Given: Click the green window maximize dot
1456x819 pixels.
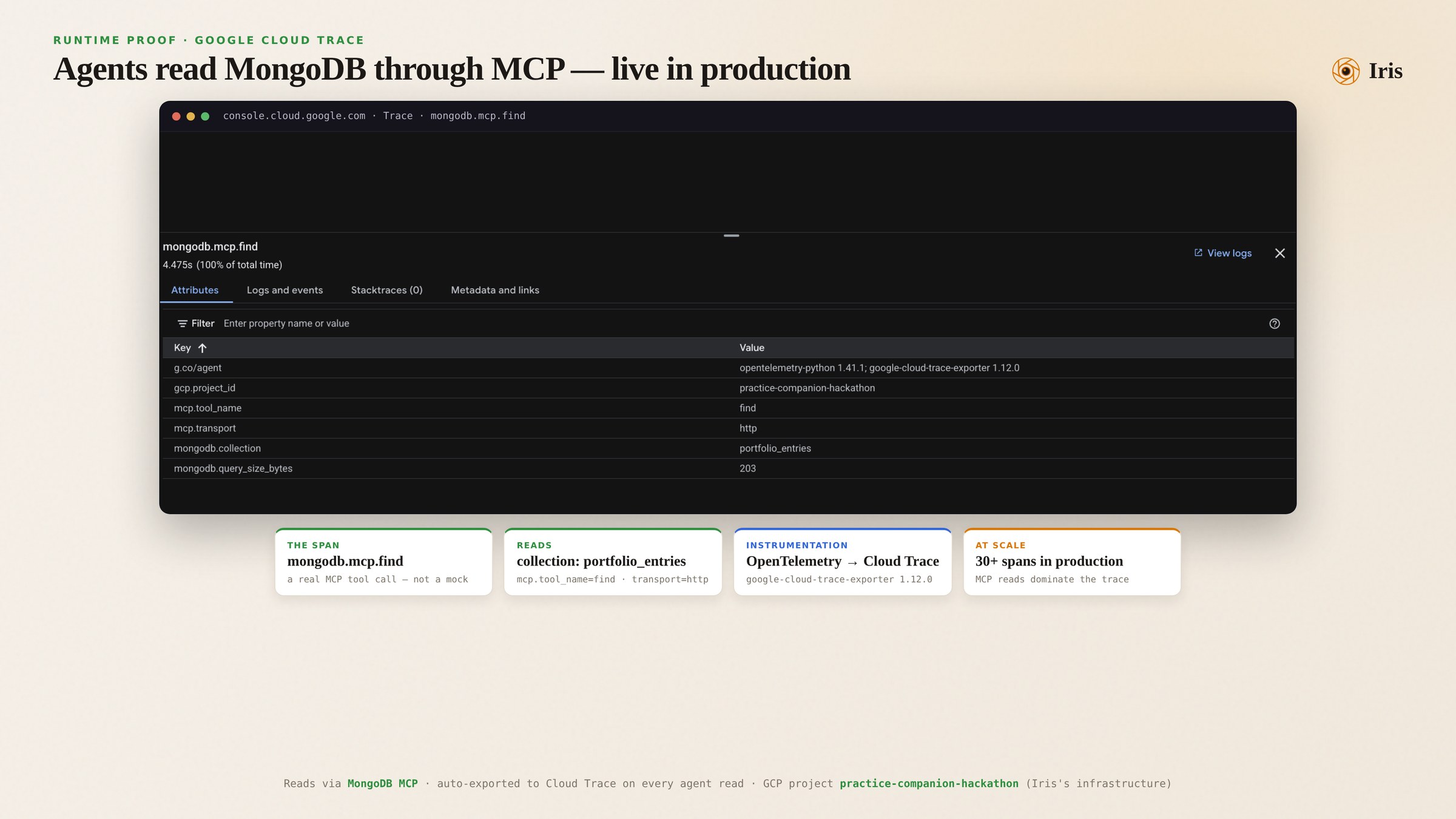Looking at the screenshot, I should point(205,116).
